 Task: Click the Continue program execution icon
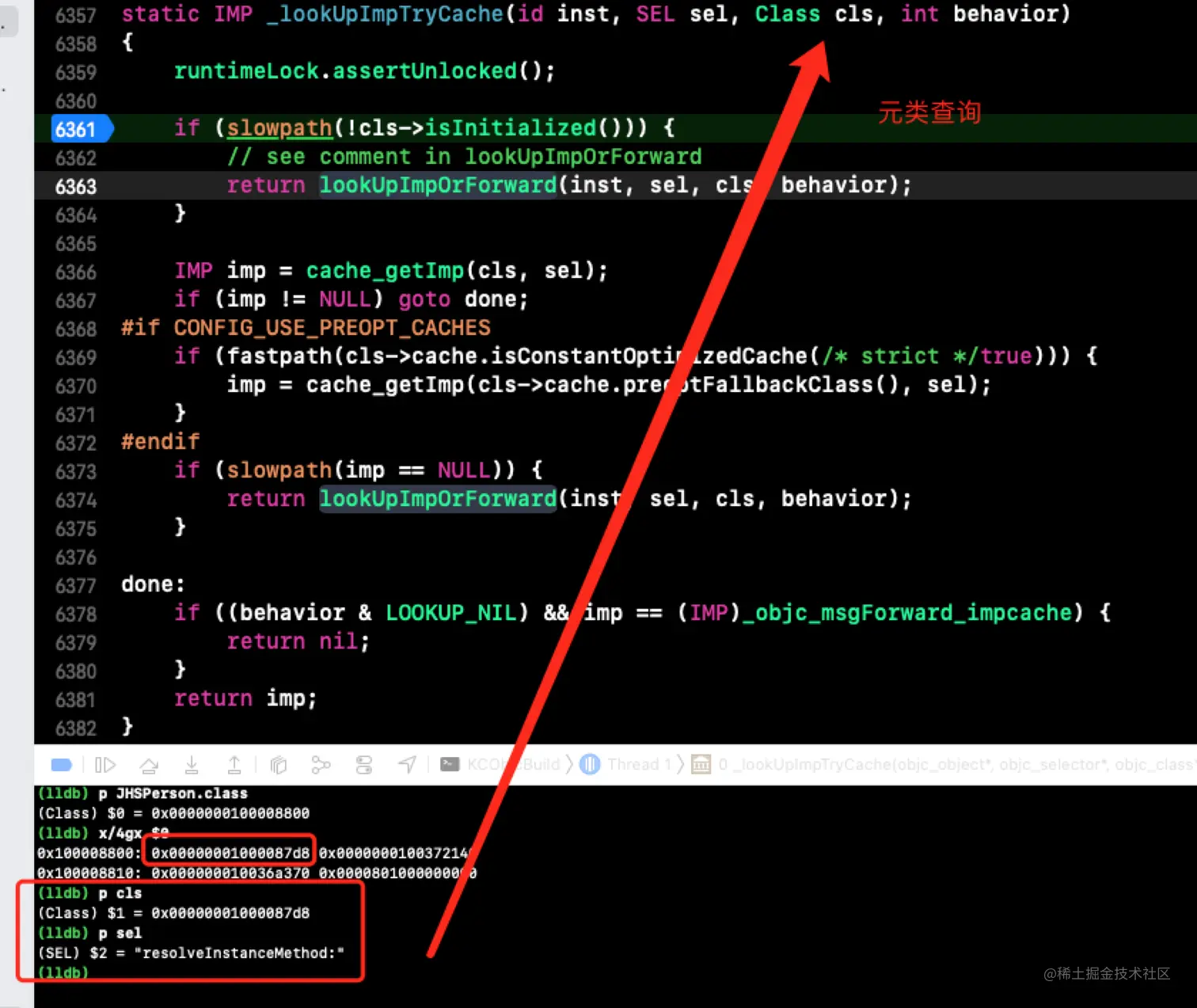tap(105, 764)
